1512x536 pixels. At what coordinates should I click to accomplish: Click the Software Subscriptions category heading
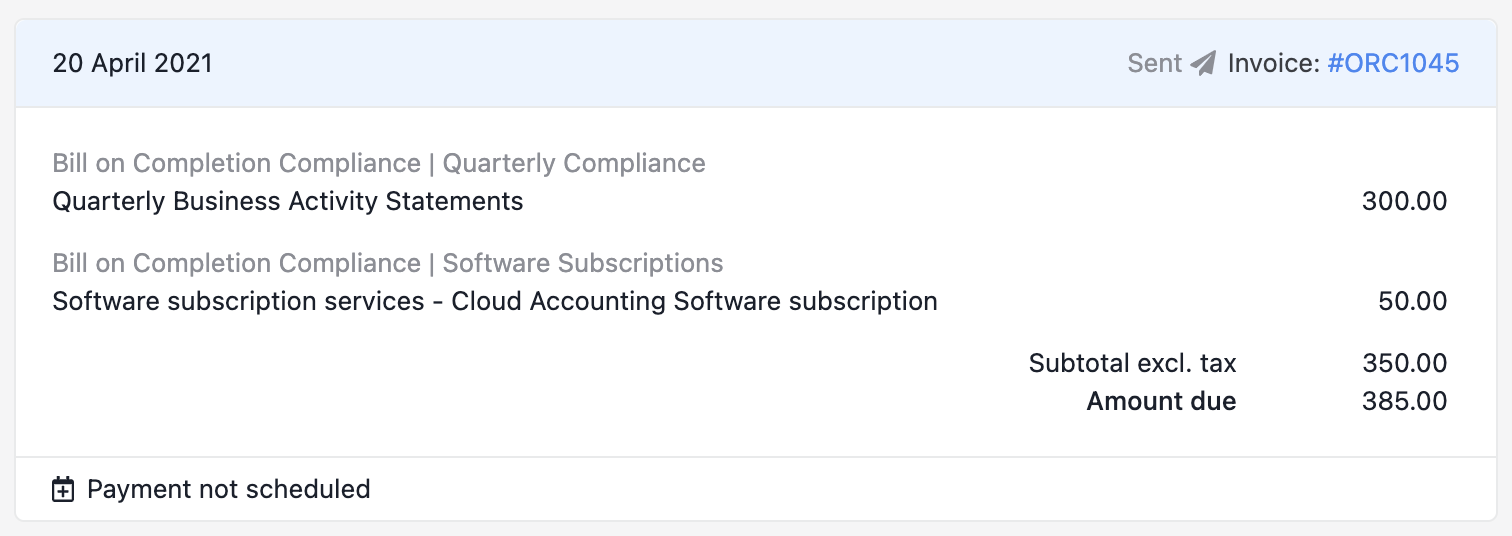[x=583, y=263]
